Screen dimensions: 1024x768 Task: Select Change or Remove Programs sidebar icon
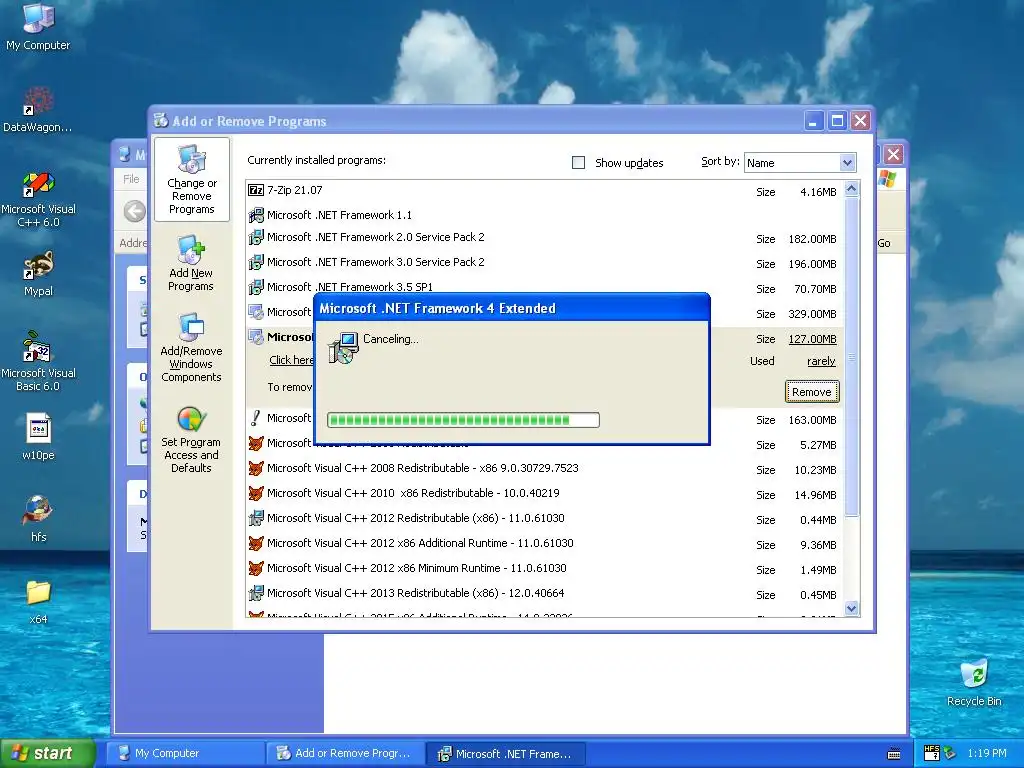[191, 180]
